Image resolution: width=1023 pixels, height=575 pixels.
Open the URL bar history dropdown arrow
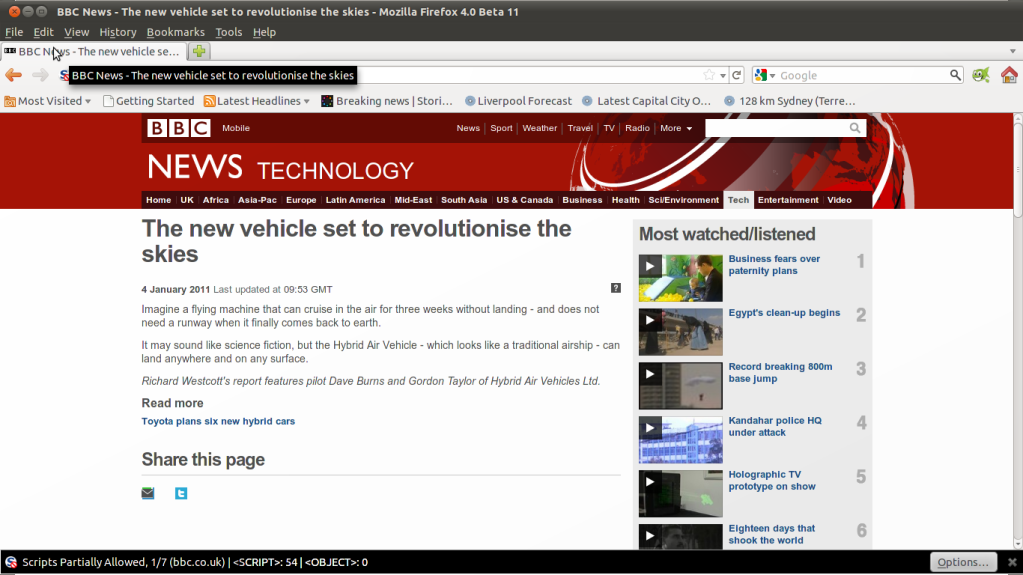[x=722, y=76]
